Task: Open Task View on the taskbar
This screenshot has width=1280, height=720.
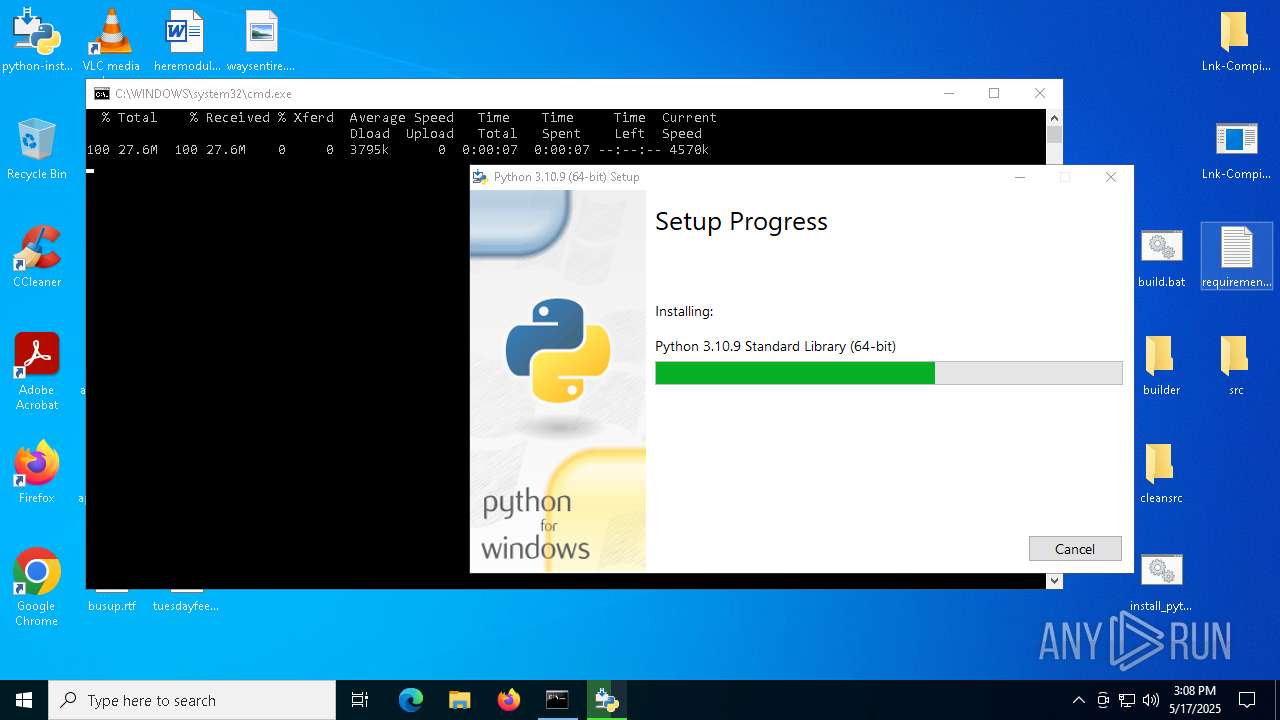Action: tap(360, 700)
